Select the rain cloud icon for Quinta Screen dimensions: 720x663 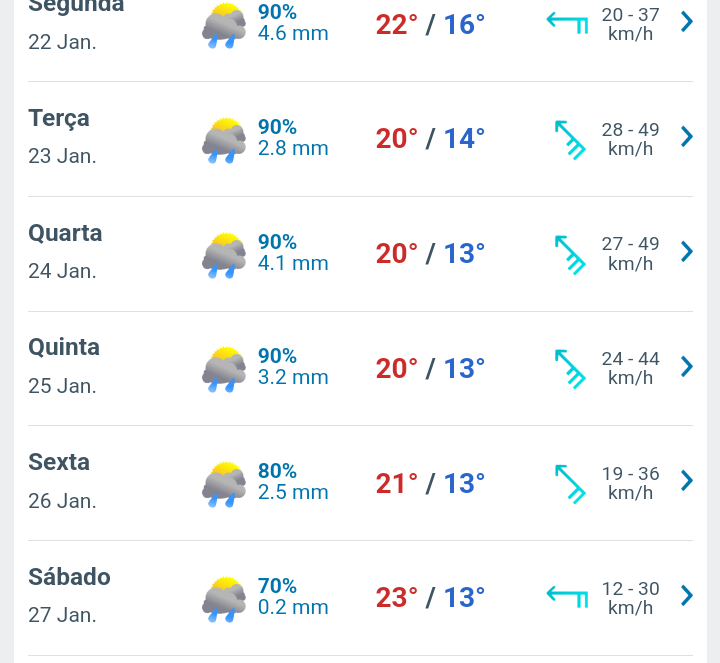click(x=224, y=369)
